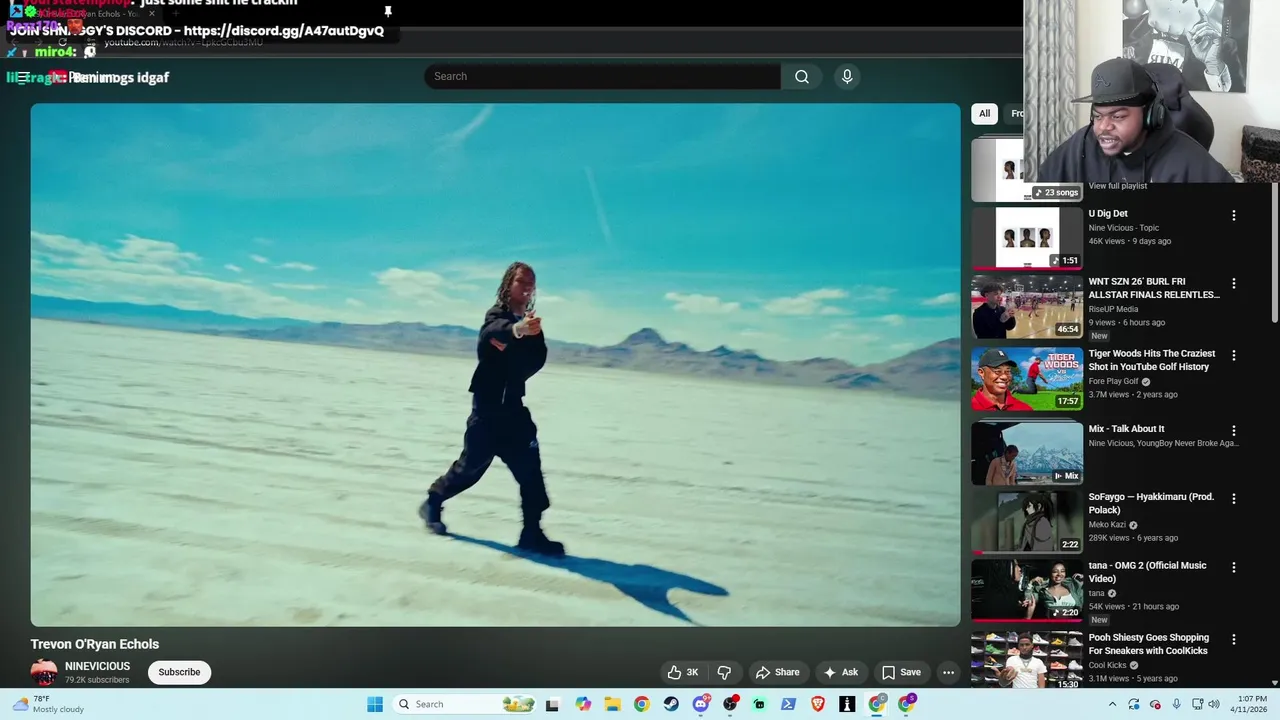
Task: Click the YouTube search magnifier button
Action: tap(802, 77)
